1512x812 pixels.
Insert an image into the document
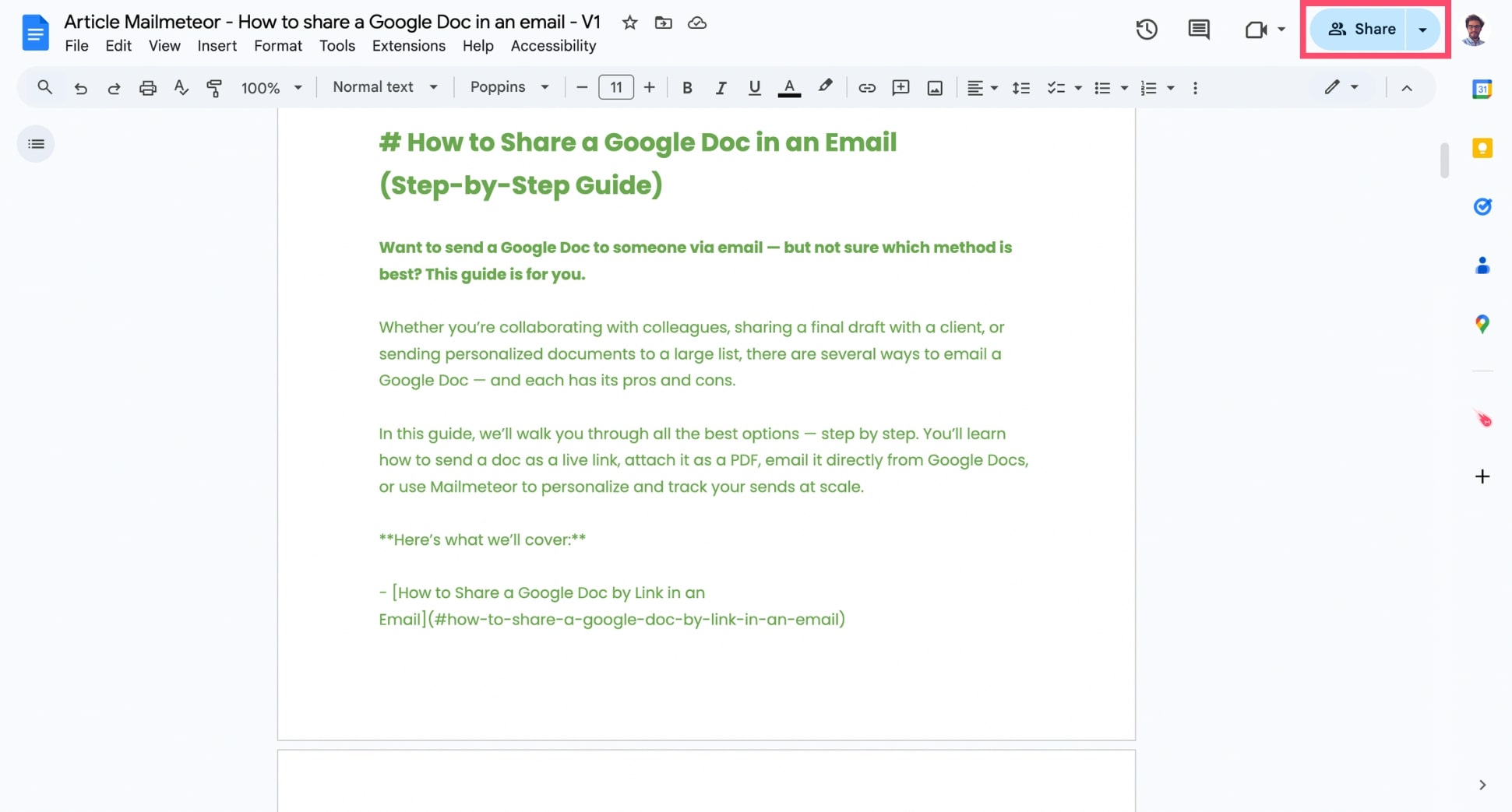[934, 87]
